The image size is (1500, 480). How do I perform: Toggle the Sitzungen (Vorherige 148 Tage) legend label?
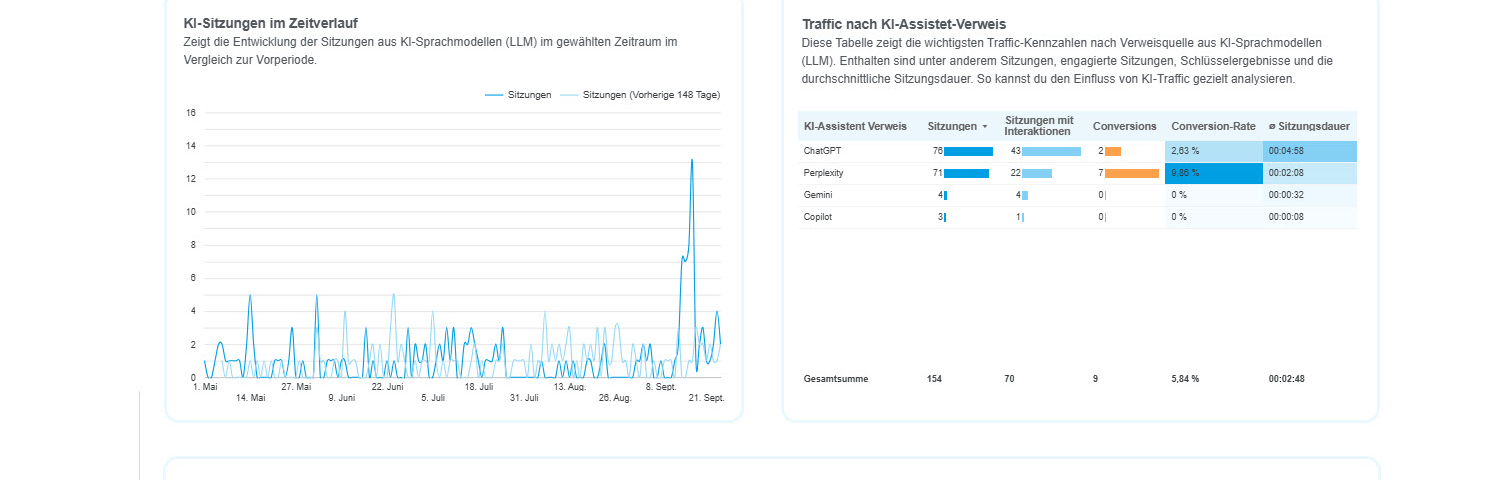(651, 95)
